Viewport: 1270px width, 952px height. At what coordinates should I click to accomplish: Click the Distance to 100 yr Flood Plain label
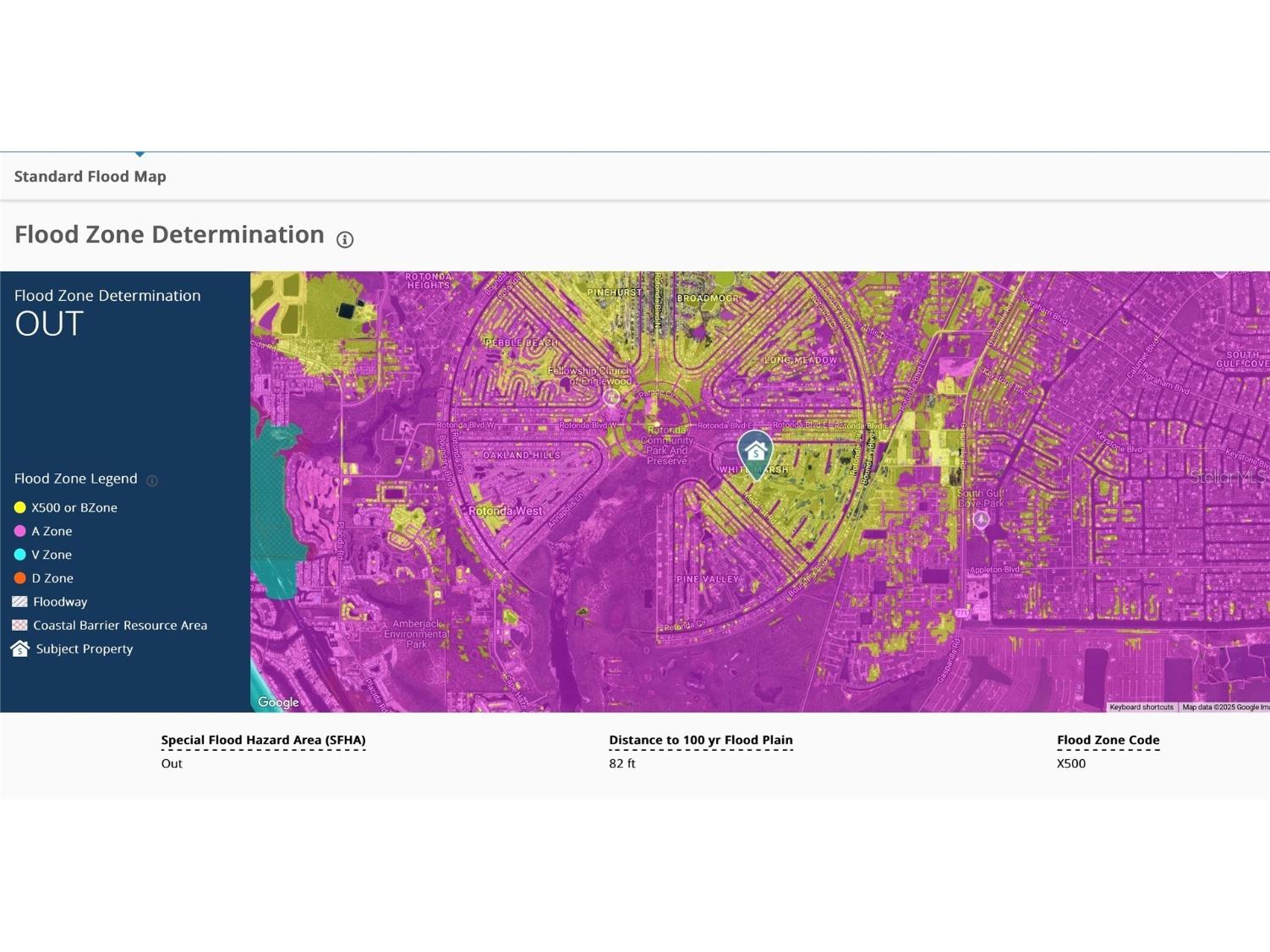coord(700,740)
